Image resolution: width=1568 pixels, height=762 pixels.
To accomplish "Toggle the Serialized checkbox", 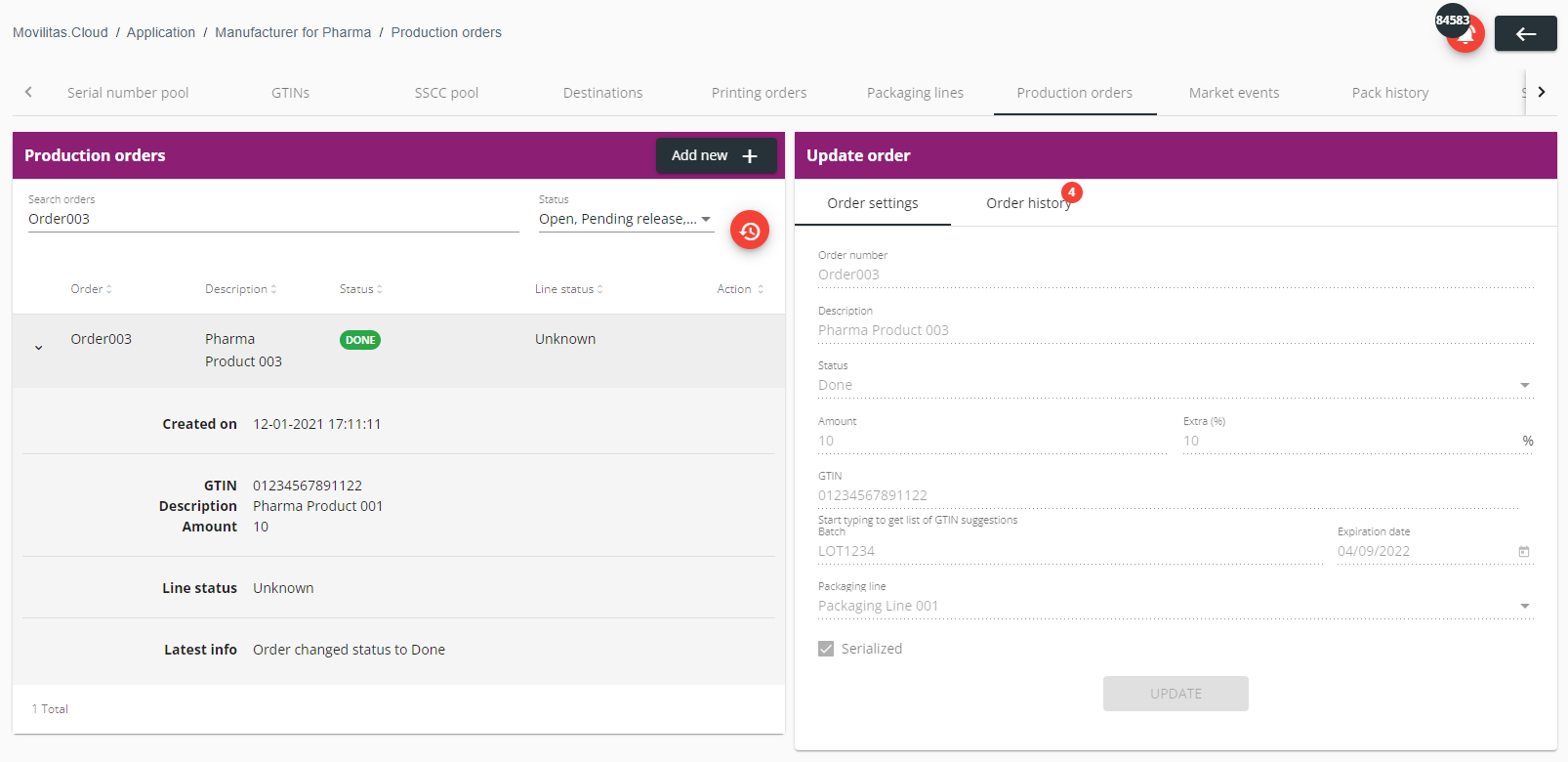I will [826, 649].
